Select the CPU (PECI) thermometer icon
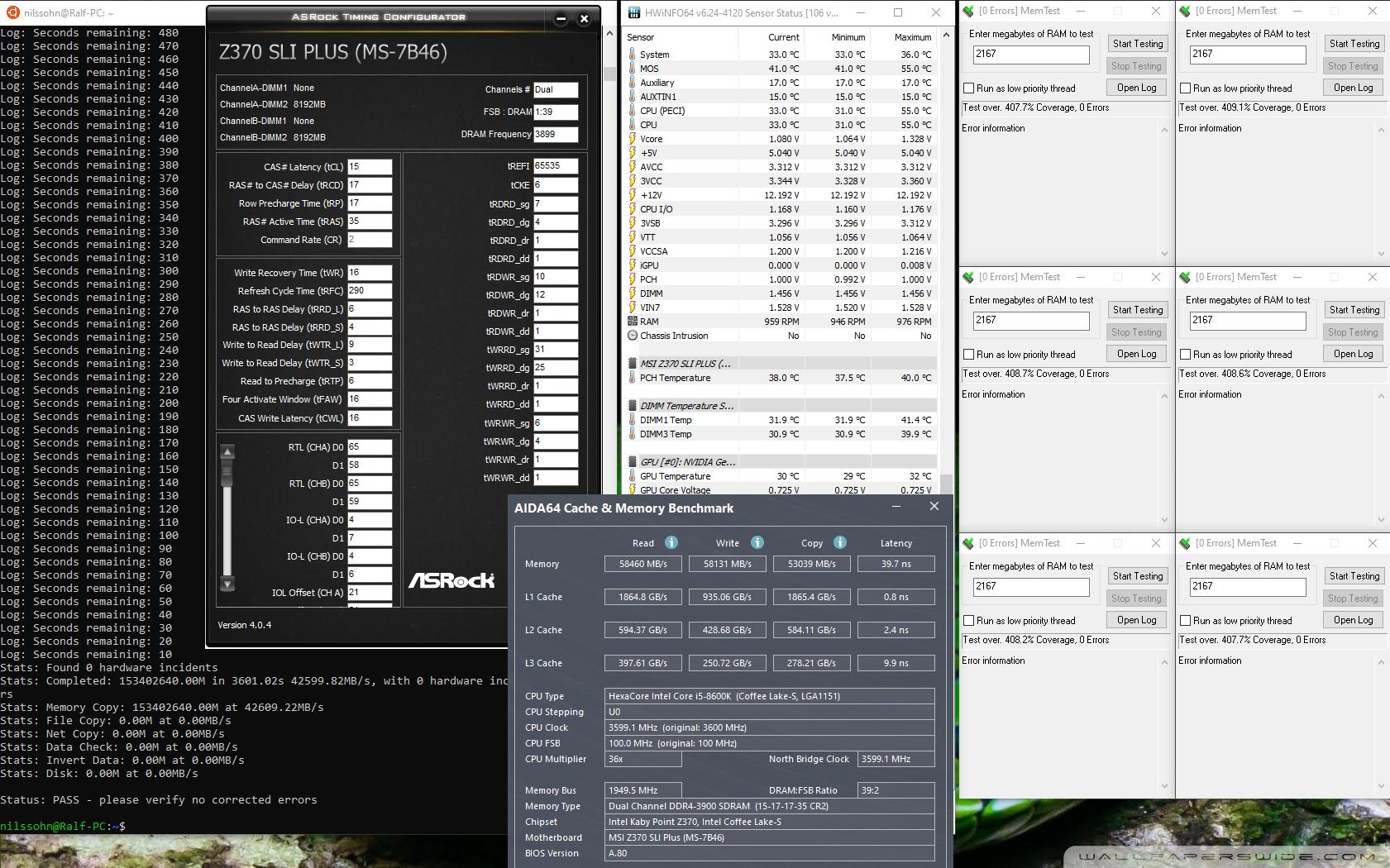 pyautogui.click(x=633, y=111)
